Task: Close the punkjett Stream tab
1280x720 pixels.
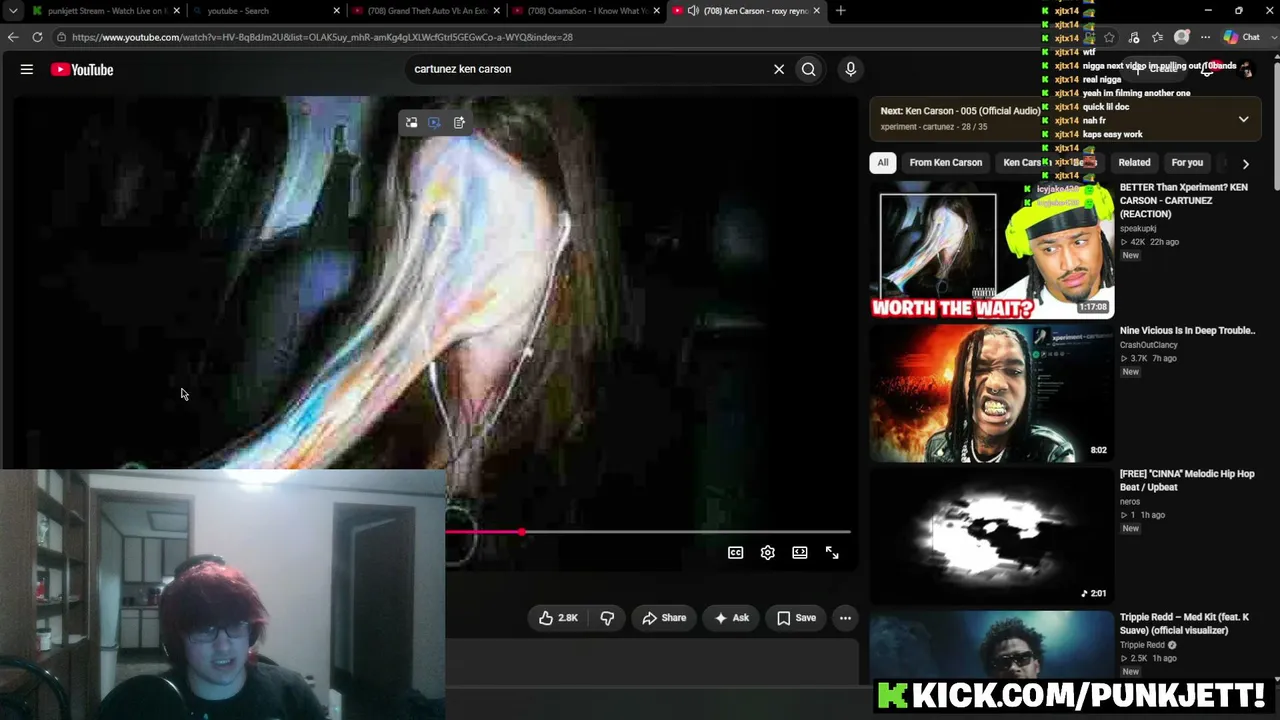Action: [177, 11]
